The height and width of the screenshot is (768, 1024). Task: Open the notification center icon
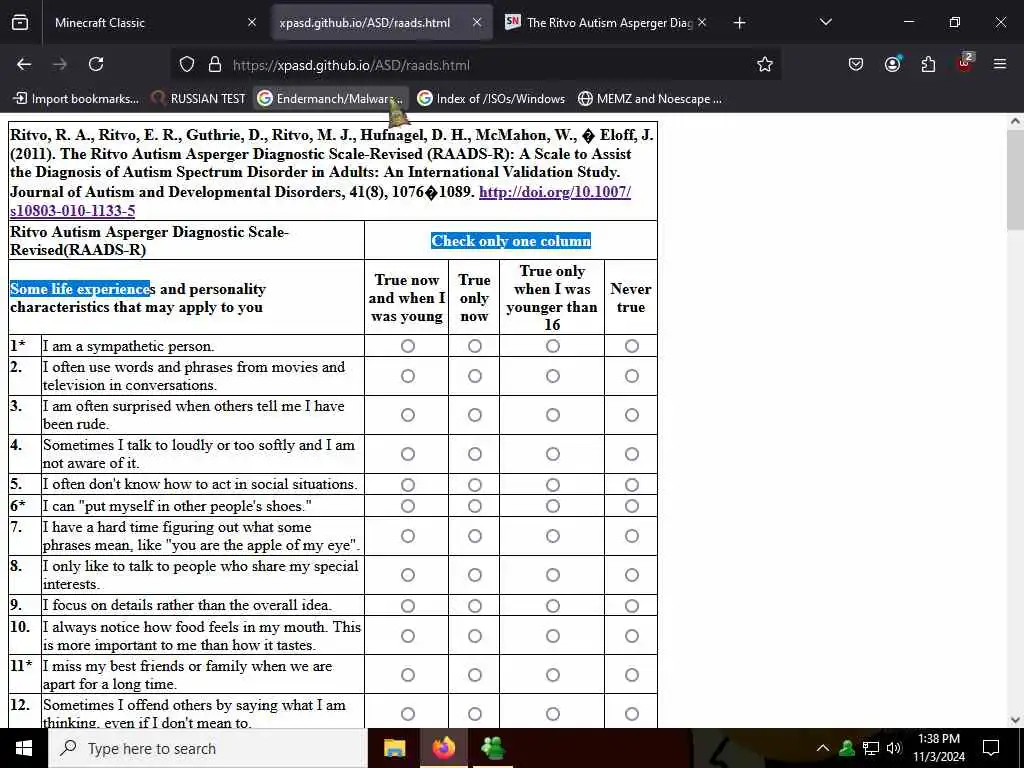point(991,748)
